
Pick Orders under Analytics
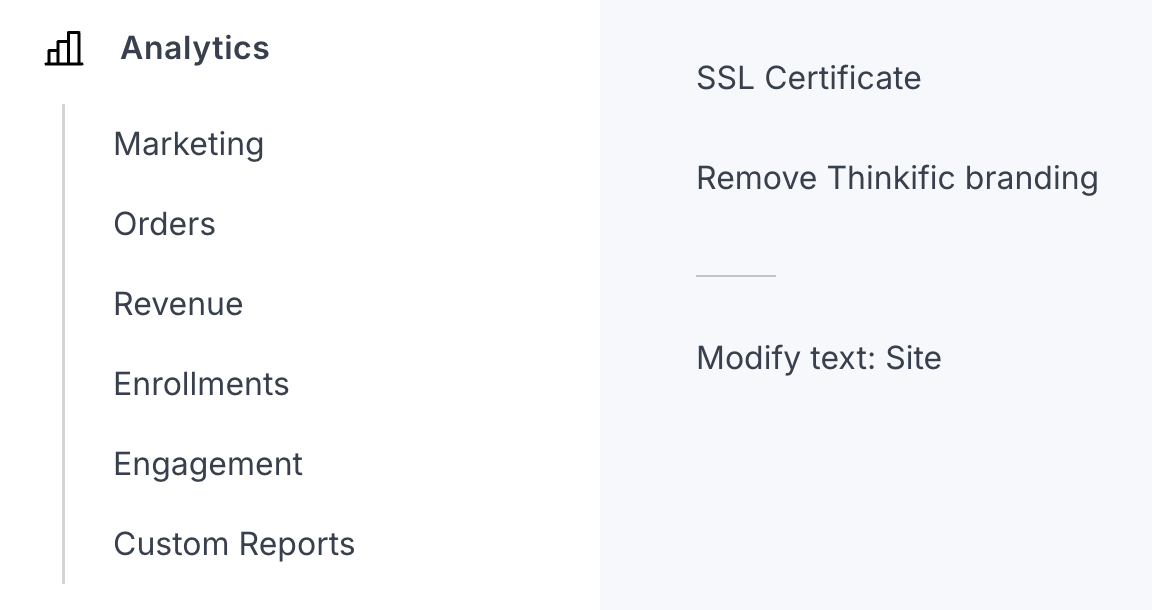pos(165,224)
